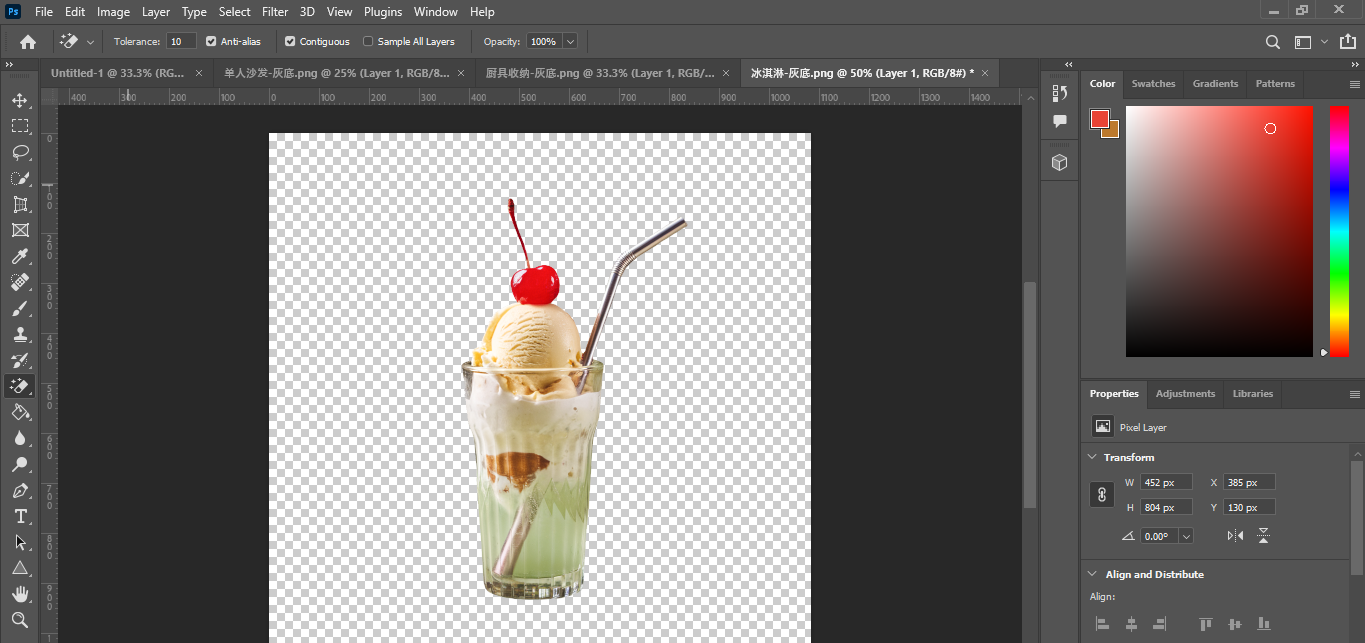The height and width of the screenshot is (643, 1365).
Task: Open the Color panel flyout menu
Action: click(1355, 84)
